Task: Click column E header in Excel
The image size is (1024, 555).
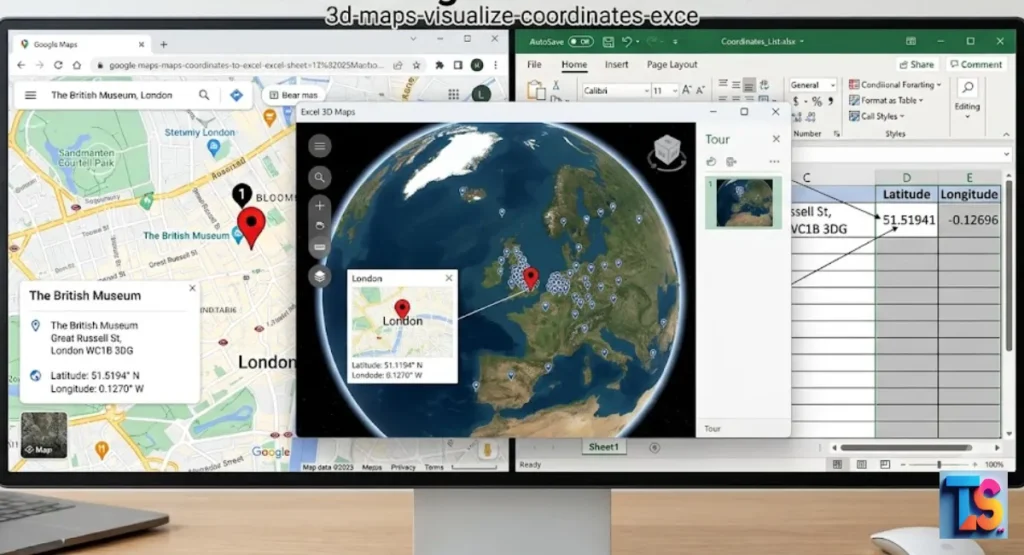Action: [x=969, y=178]
